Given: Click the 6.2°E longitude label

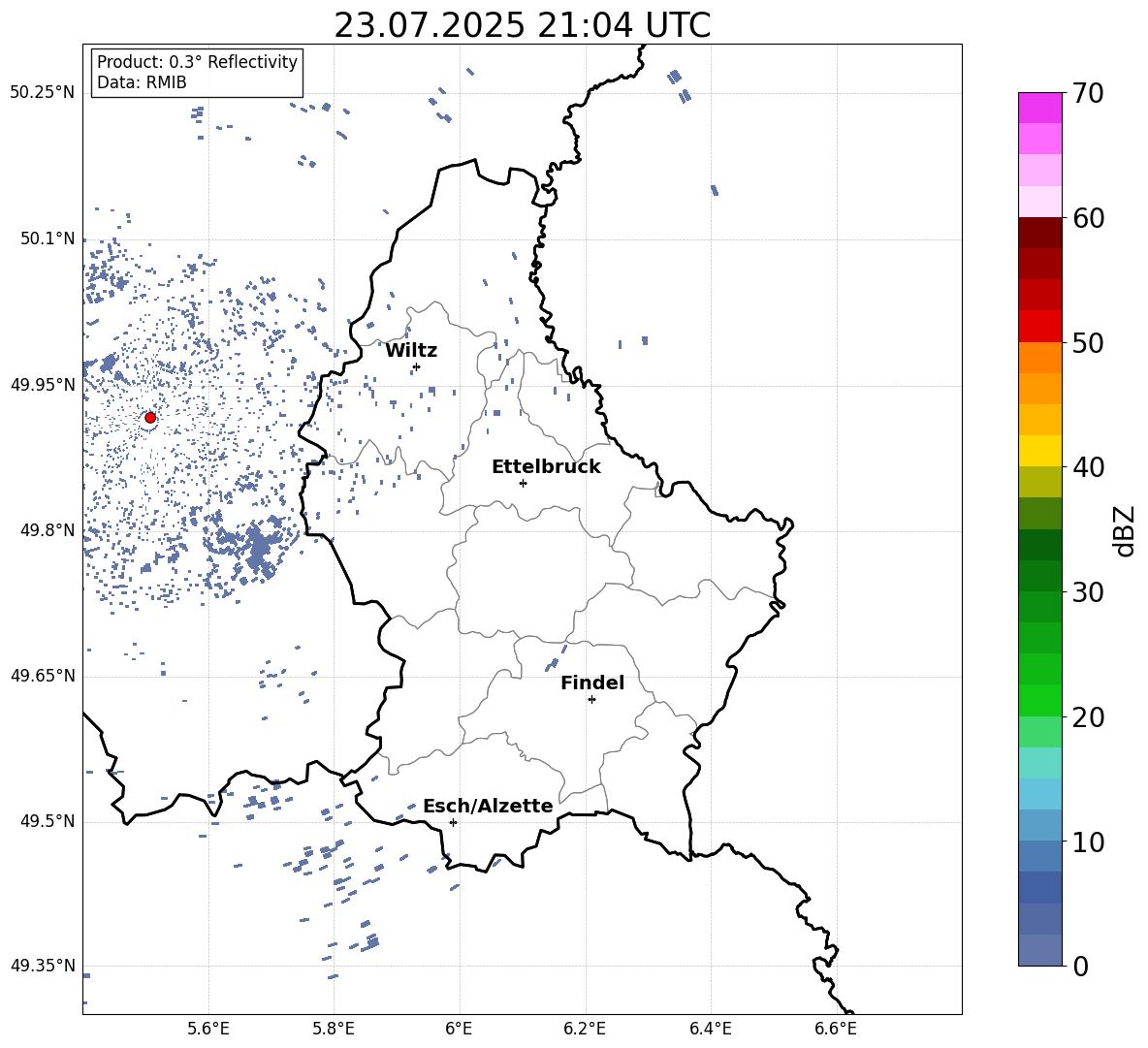Looking at the screenshot, I should tap(585, 1029).
